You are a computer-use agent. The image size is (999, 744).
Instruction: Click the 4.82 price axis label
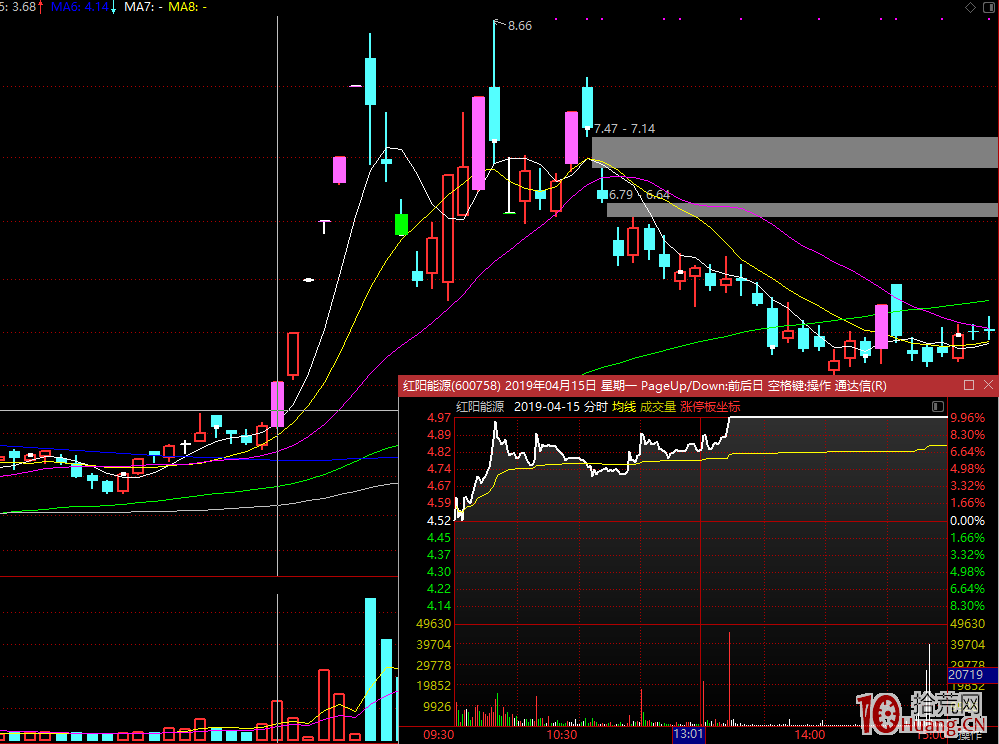[439, 452]
